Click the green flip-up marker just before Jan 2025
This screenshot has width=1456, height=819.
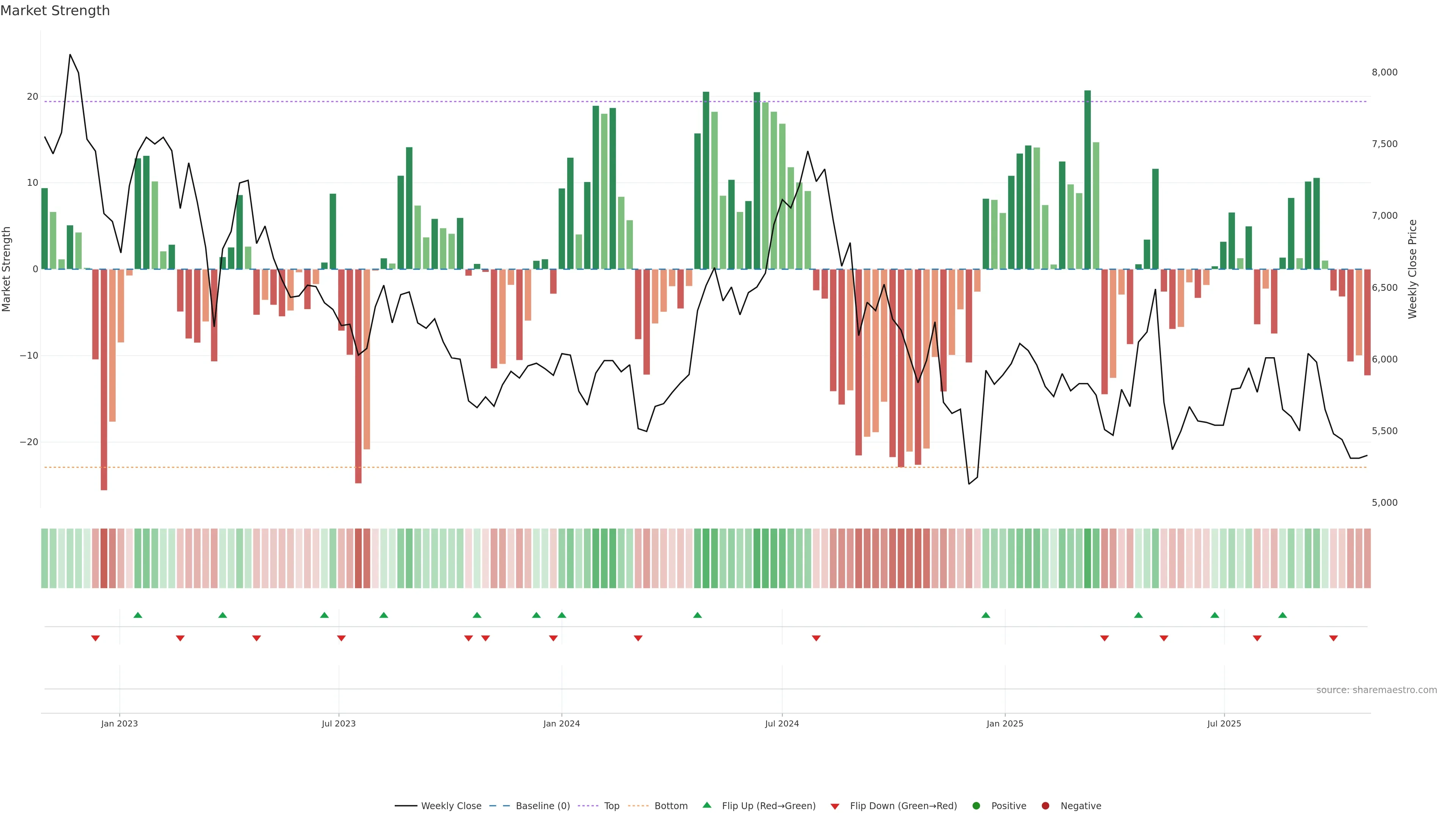[x=986, y=615]
